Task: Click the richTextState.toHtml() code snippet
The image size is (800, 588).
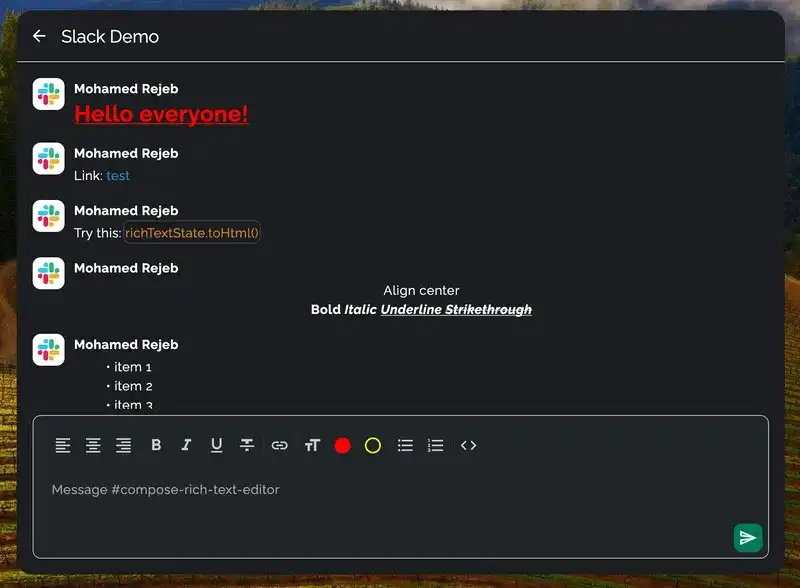Action: pos(192,232)
